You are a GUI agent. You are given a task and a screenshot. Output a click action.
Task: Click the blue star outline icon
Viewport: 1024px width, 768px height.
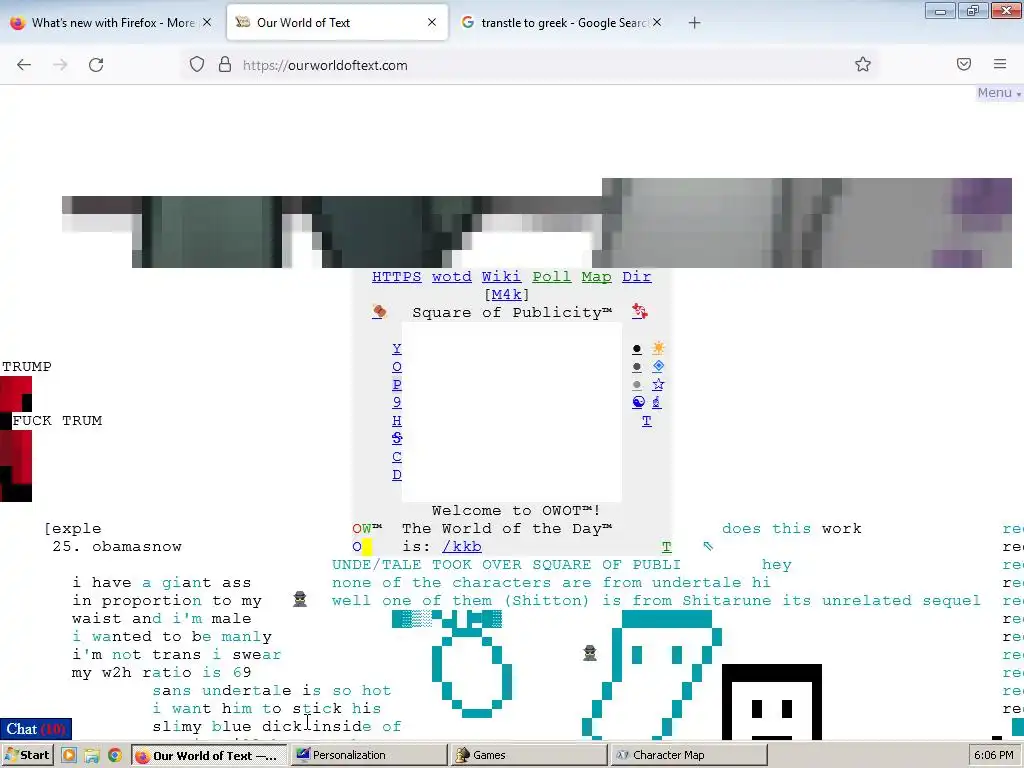658,385
